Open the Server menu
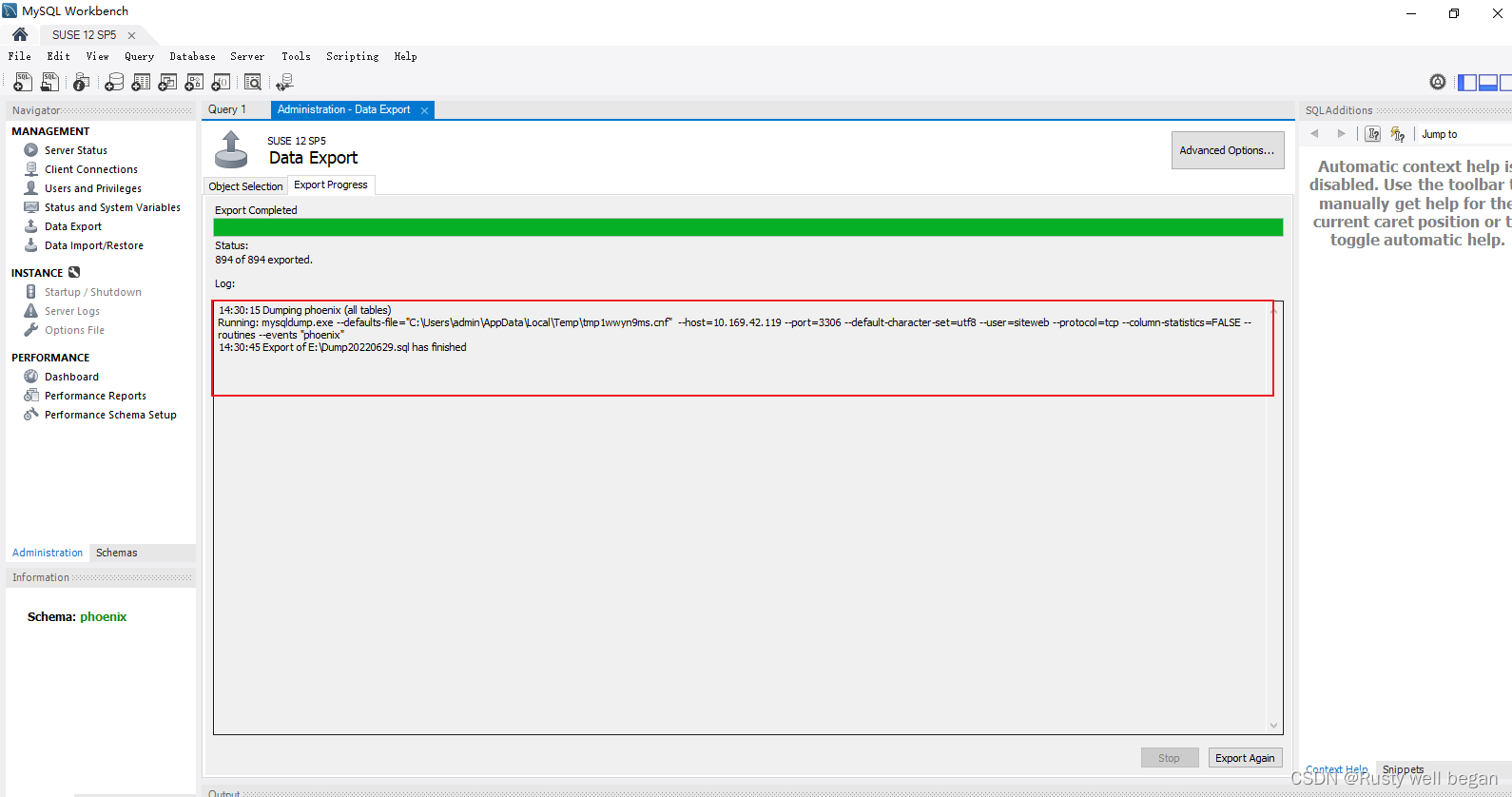This screenshot has width=1512, height=797. (x=247, y=56)
